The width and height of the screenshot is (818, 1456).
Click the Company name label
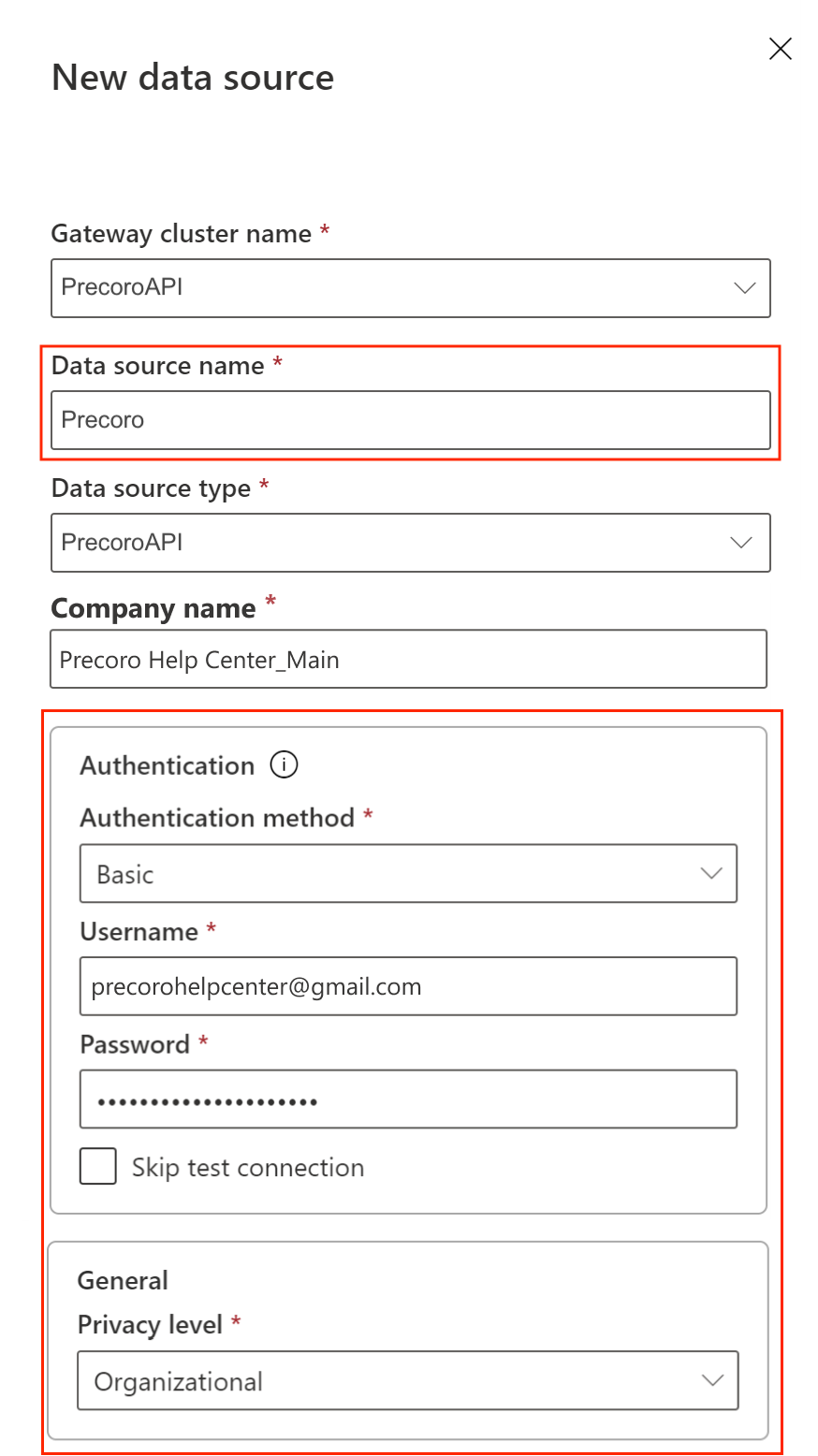tap(153, 609)
